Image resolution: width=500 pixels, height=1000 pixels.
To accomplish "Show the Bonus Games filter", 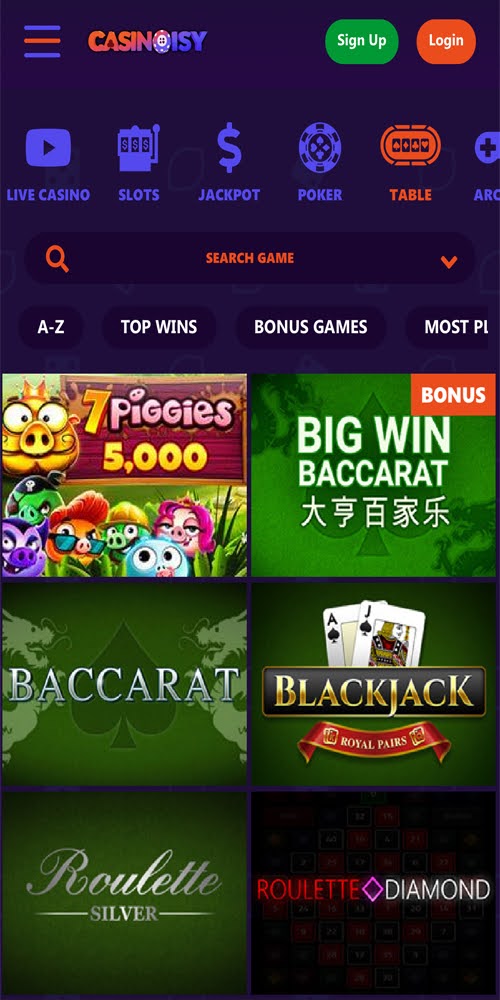I will click(311, 327).
